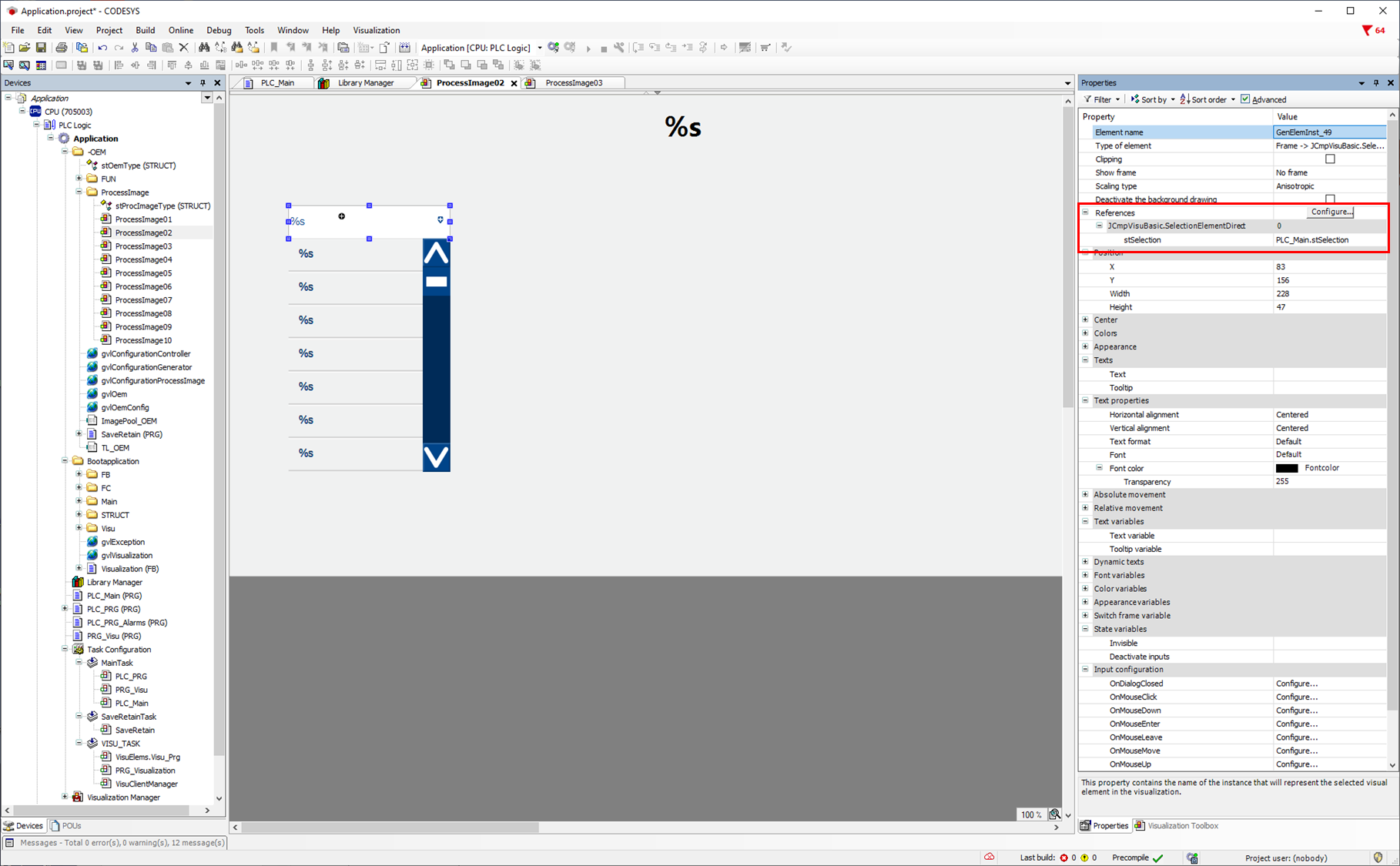The height and width of the screenshot is (866, 1400).
Task: Click Configure for OnMouseClick
Action: pos(1296,697)
